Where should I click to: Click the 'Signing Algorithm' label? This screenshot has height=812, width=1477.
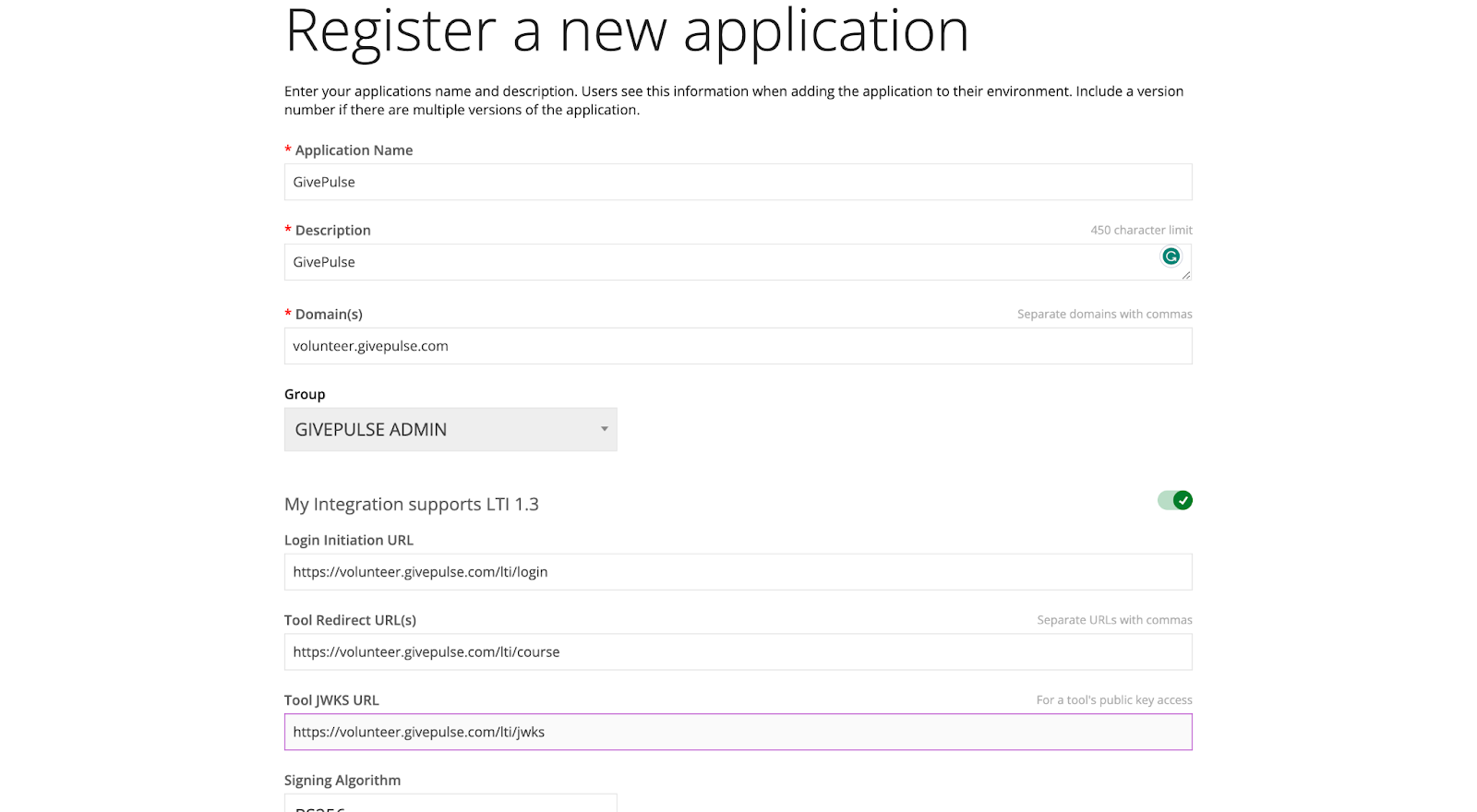click(342, 781)
